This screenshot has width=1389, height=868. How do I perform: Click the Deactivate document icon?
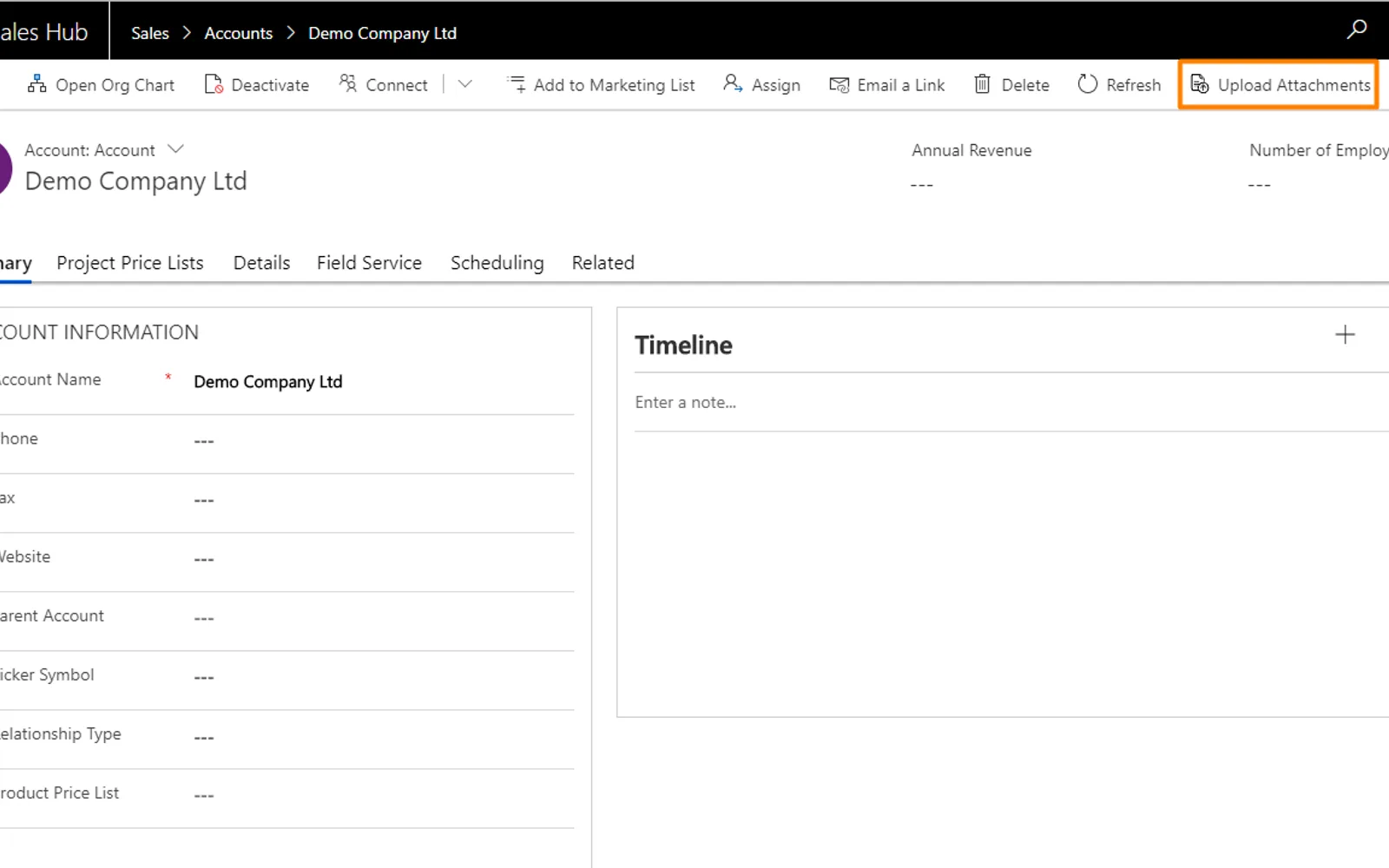pyautogui.click(x=214, y=84)
